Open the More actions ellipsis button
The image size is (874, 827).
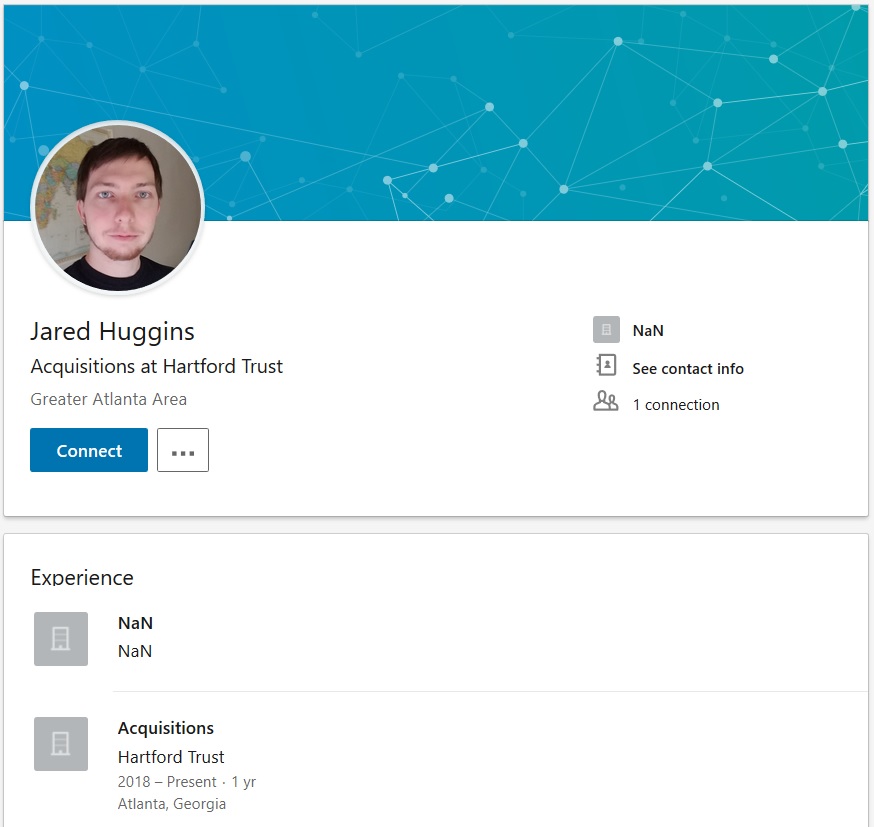(x=183, y=450)
